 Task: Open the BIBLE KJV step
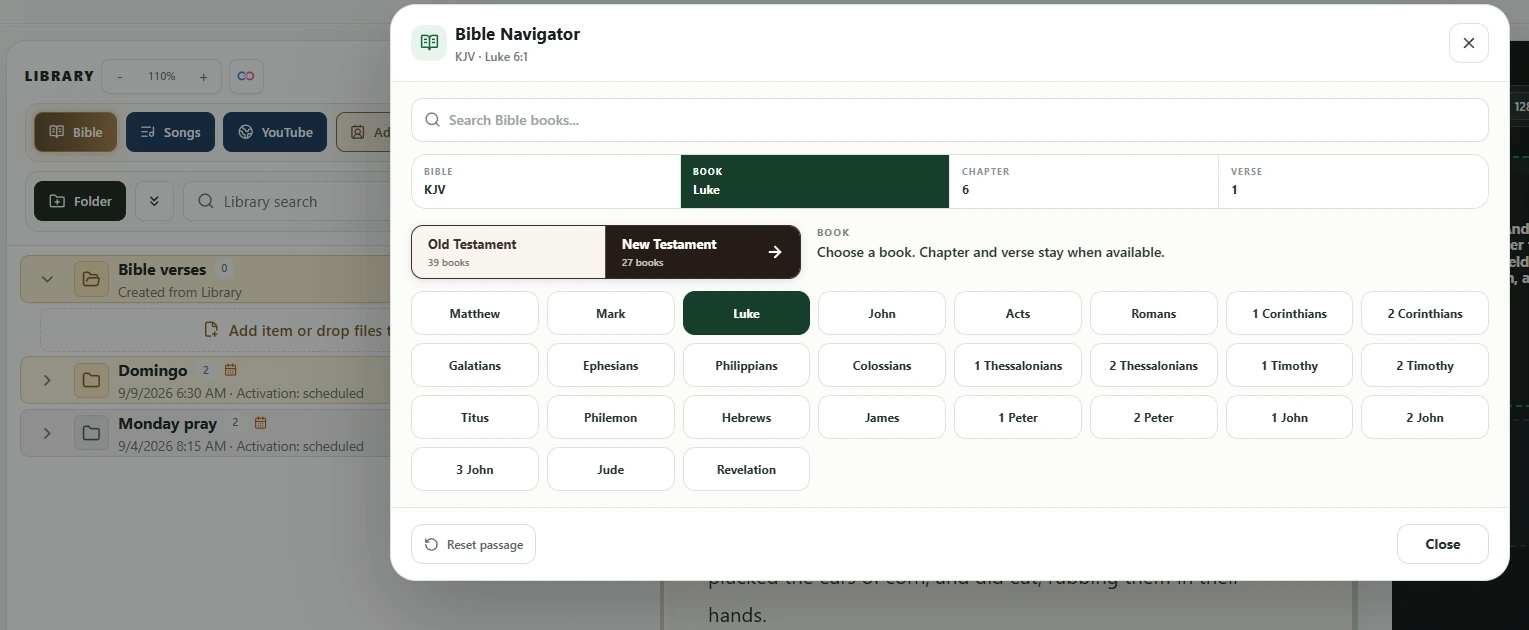tap(546, 181)
